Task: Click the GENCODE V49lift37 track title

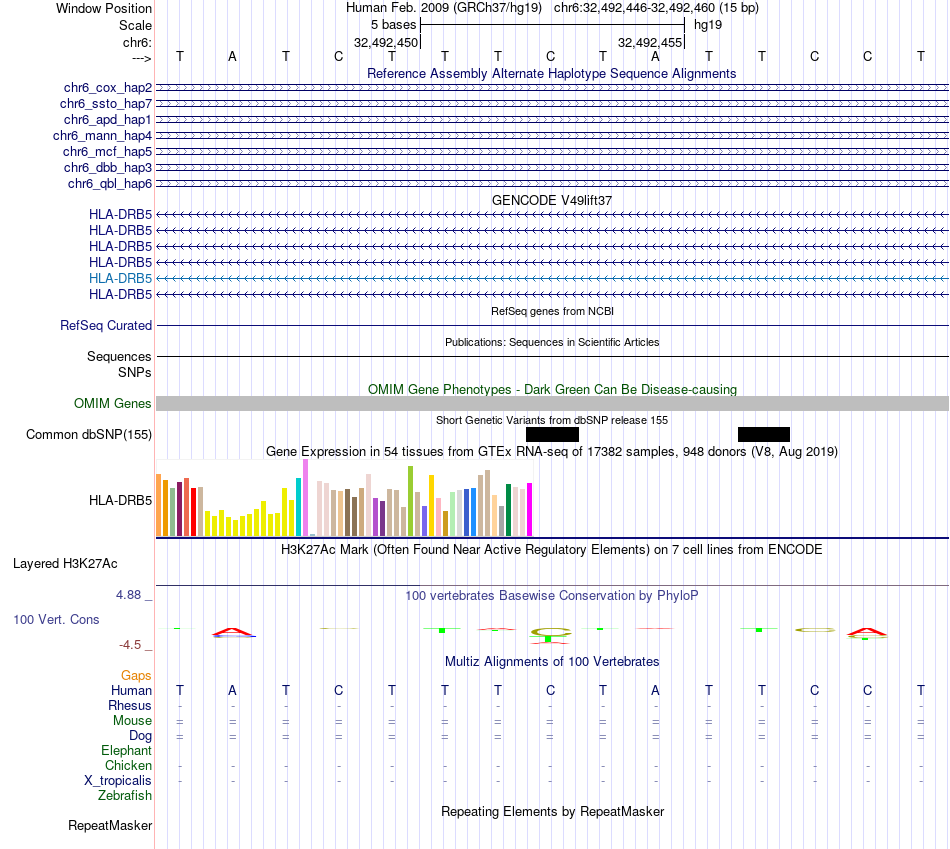Action: point(552,201)
